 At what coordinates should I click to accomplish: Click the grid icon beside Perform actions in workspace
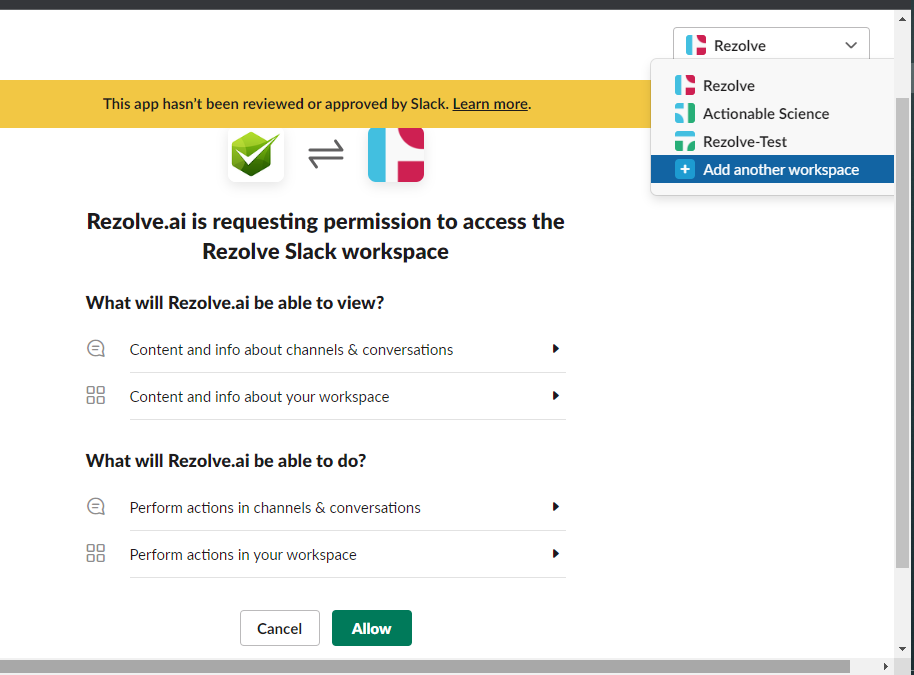[96, 553]
